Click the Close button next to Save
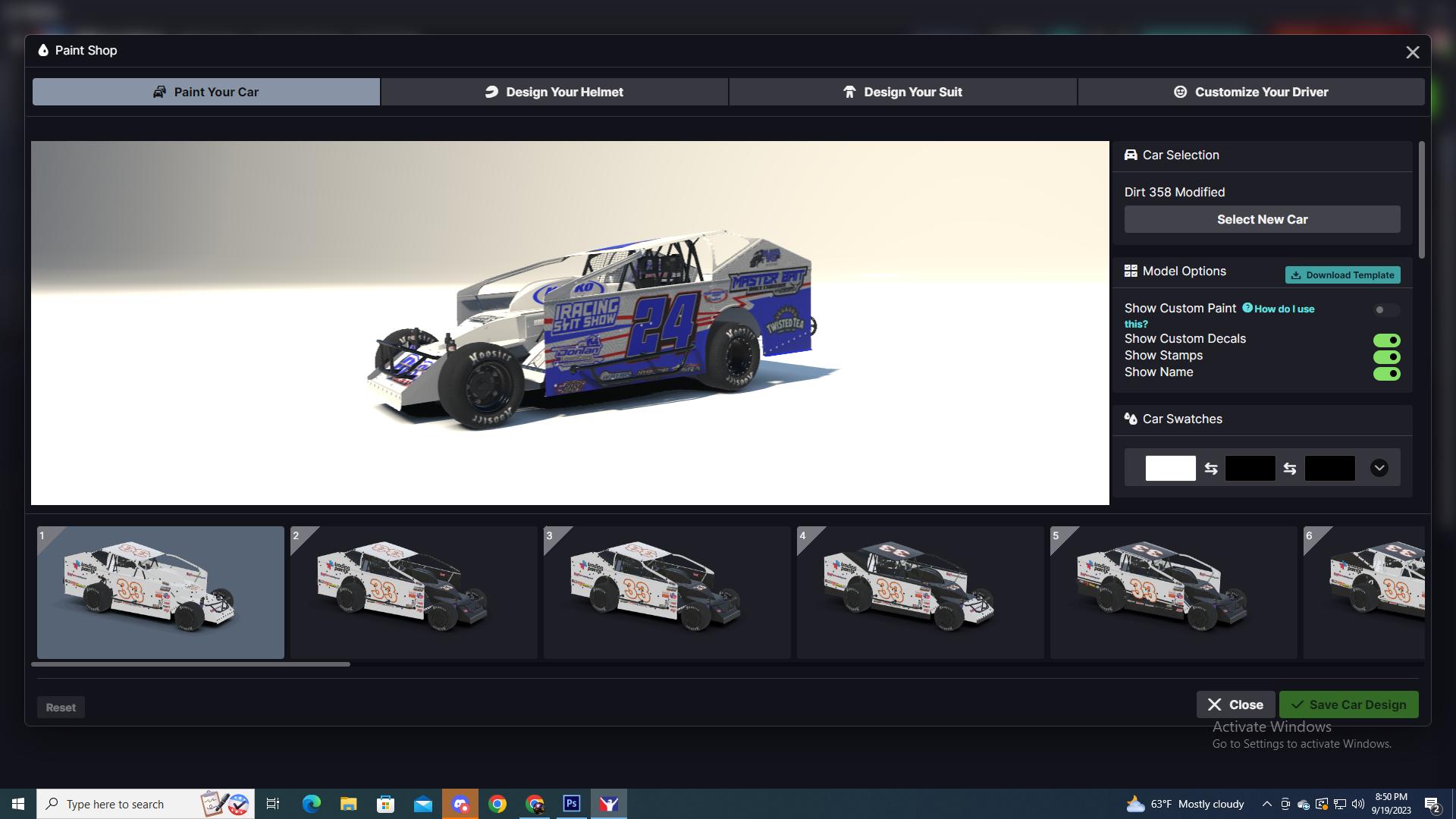1456x819 pixels. point(1235,704)
